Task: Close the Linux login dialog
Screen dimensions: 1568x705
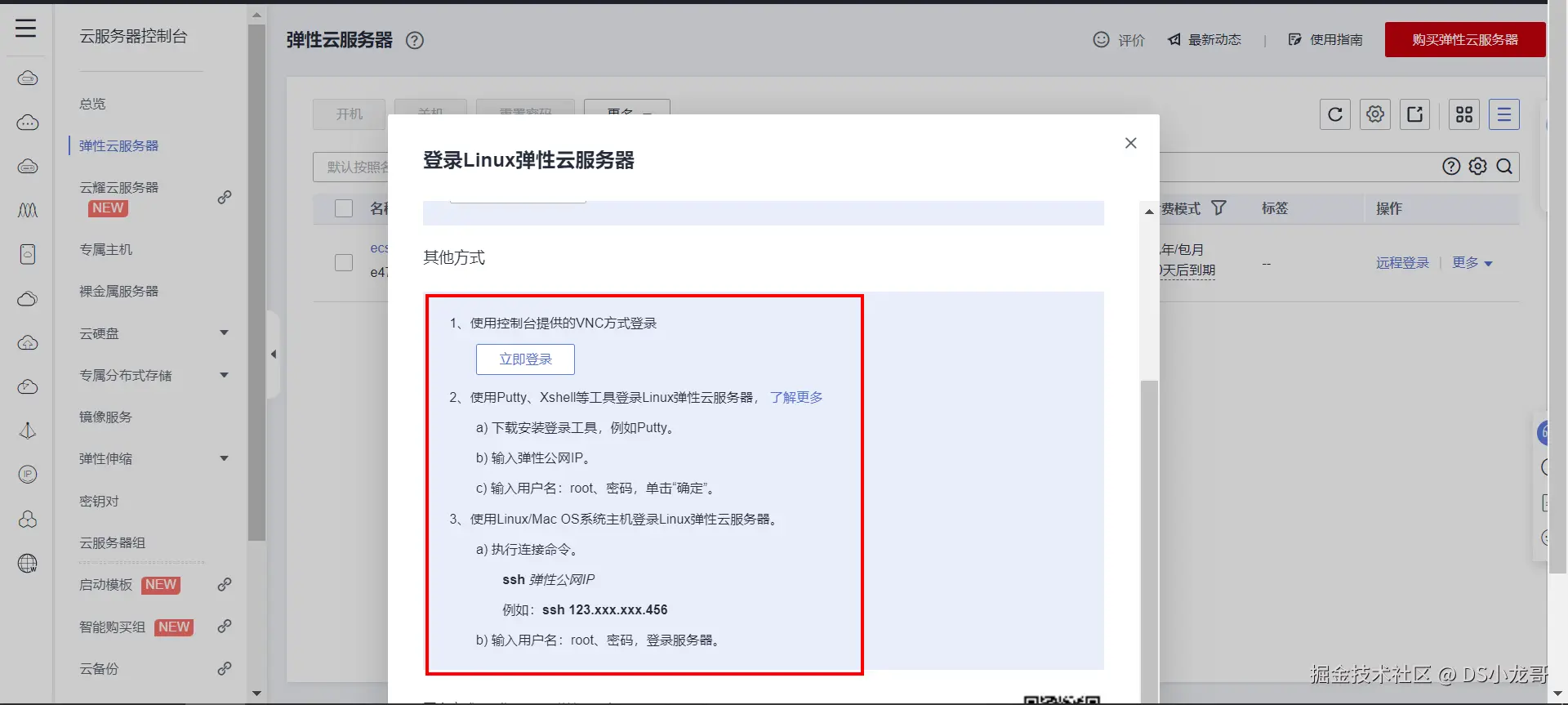Action: (1130, 143)
